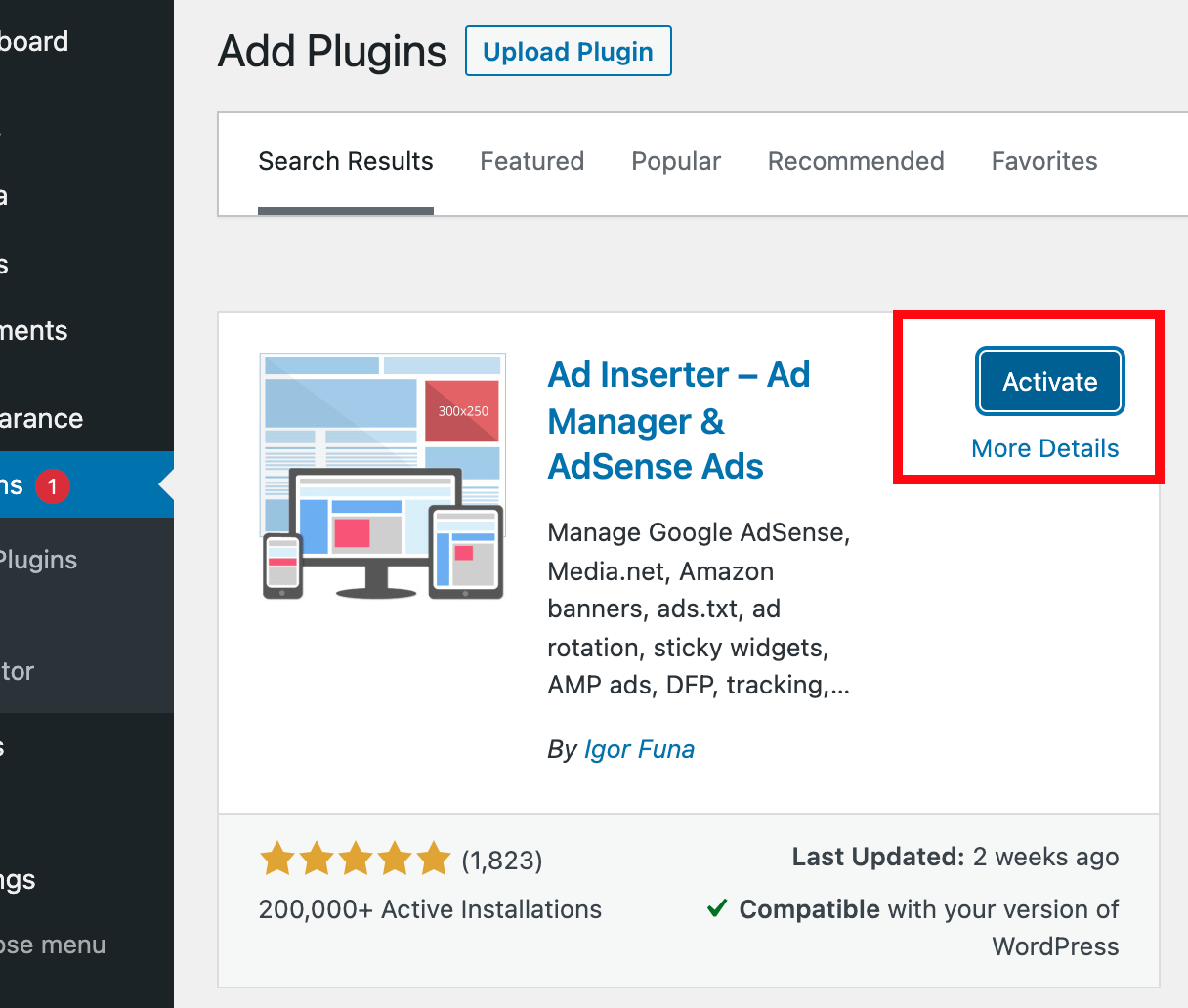Click the Ad Inserter description paragraph
This screenshot has width=1188, height=1008.
point(700,609)
